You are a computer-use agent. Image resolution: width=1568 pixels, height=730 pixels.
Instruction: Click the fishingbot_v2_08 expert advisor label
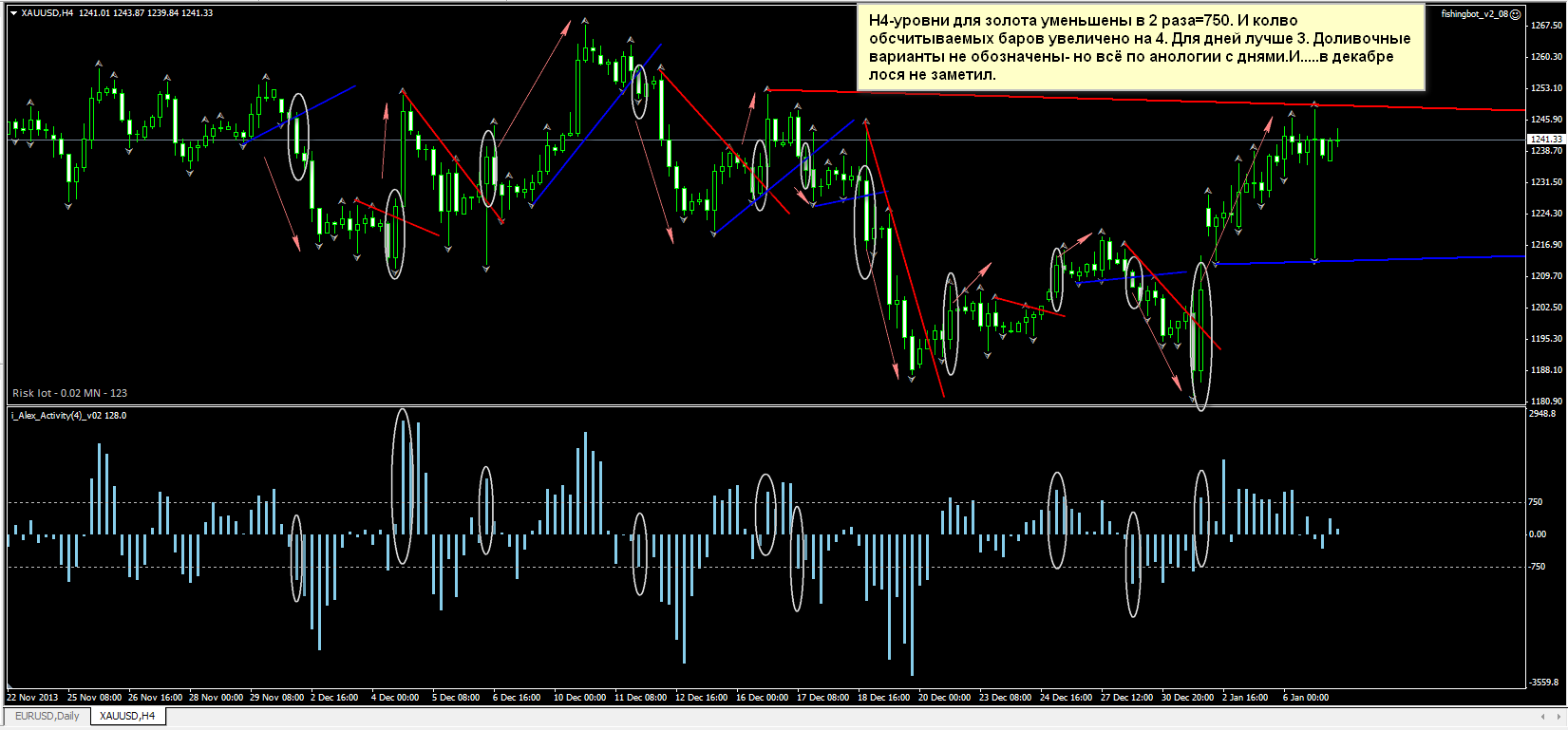click(1474, 14)
